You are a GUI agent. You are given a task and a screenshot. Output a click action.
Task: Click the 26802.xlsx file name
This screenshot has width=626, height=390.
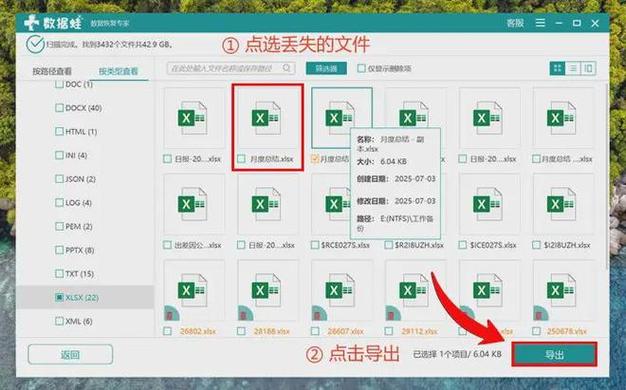198,331
